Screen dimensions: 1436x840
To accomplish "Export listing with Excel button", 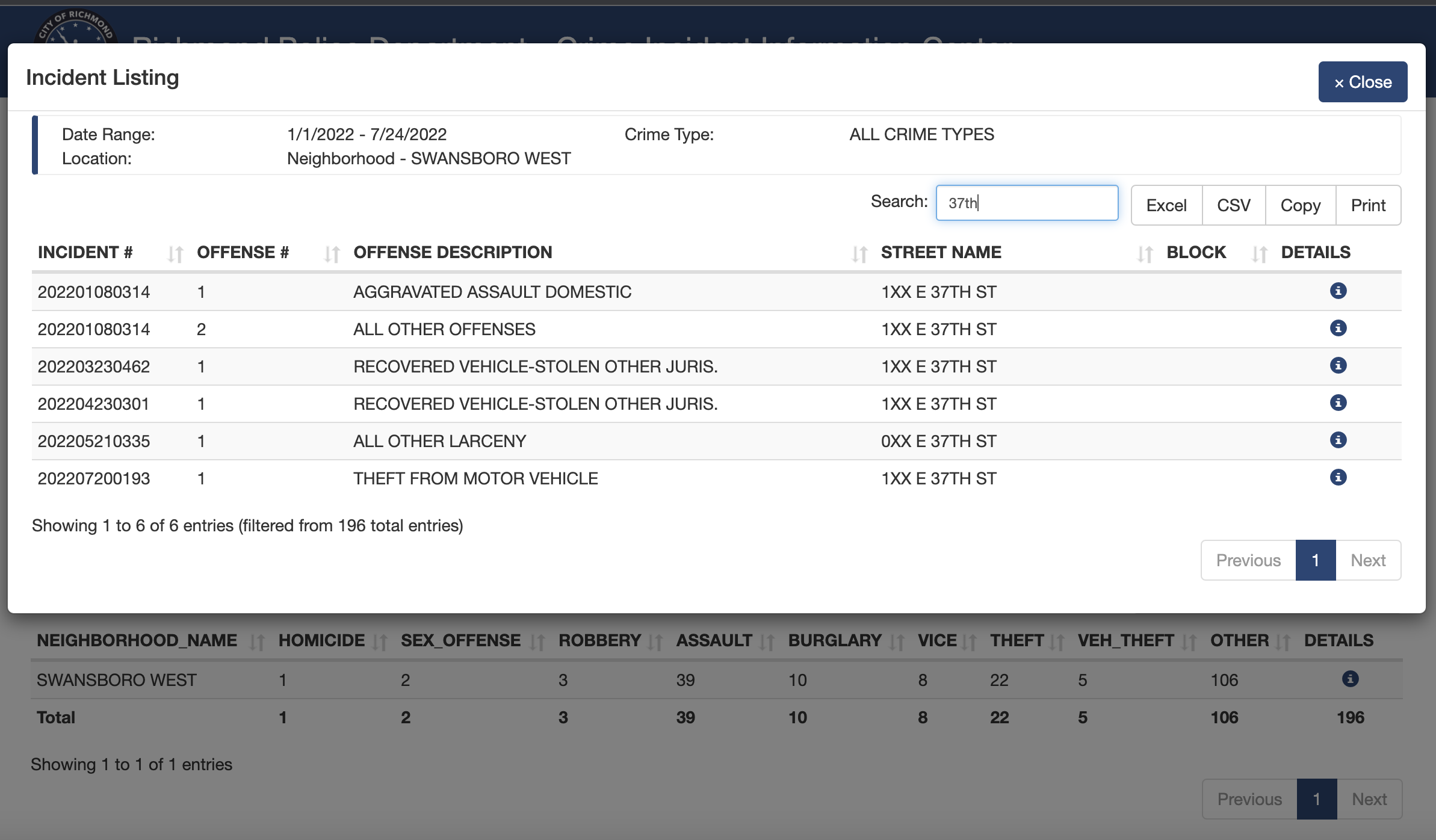I will point(1166,205).
